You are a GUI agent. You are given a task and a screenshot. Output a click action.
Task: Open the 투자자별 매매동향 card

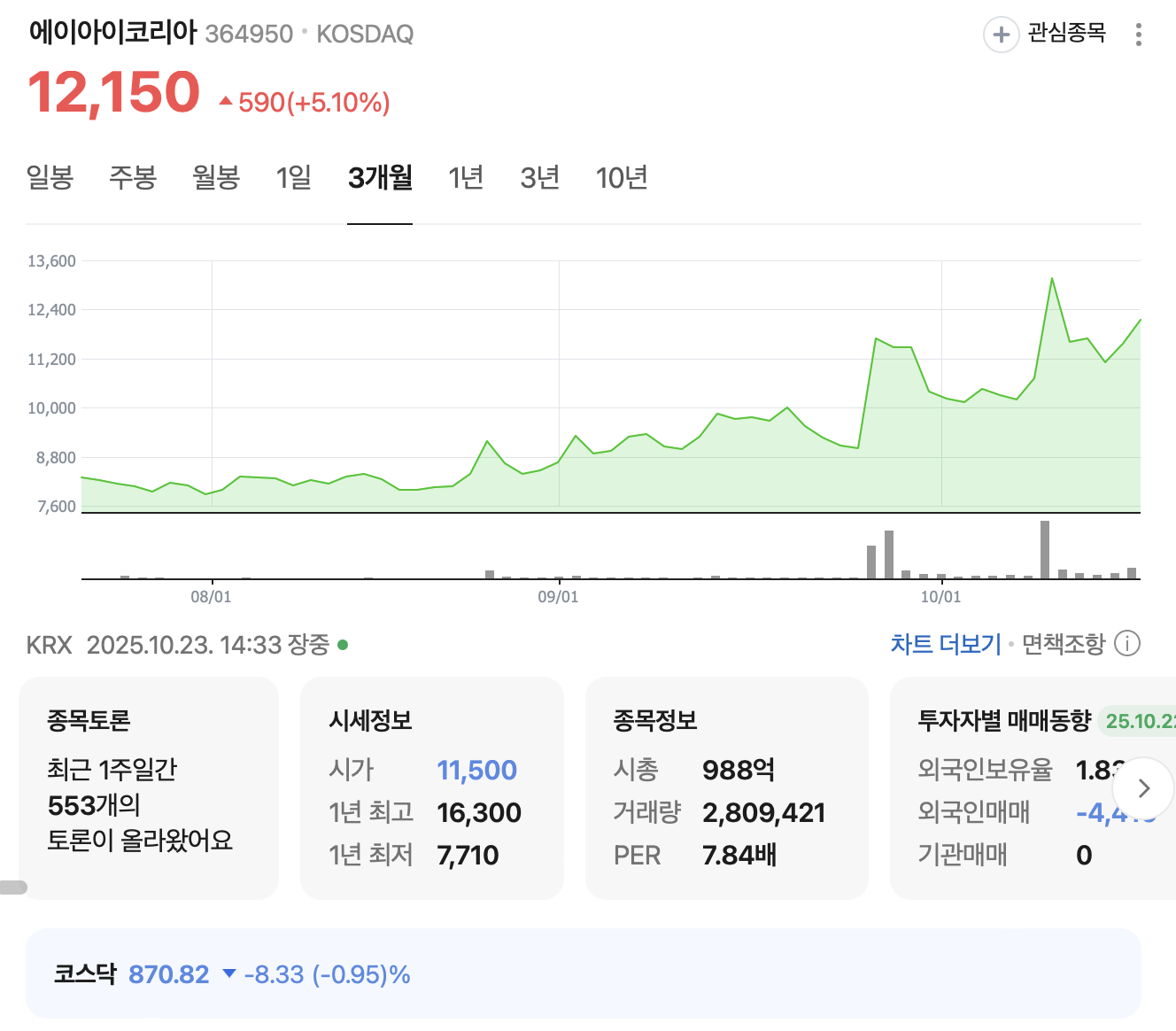[1033, 788]
